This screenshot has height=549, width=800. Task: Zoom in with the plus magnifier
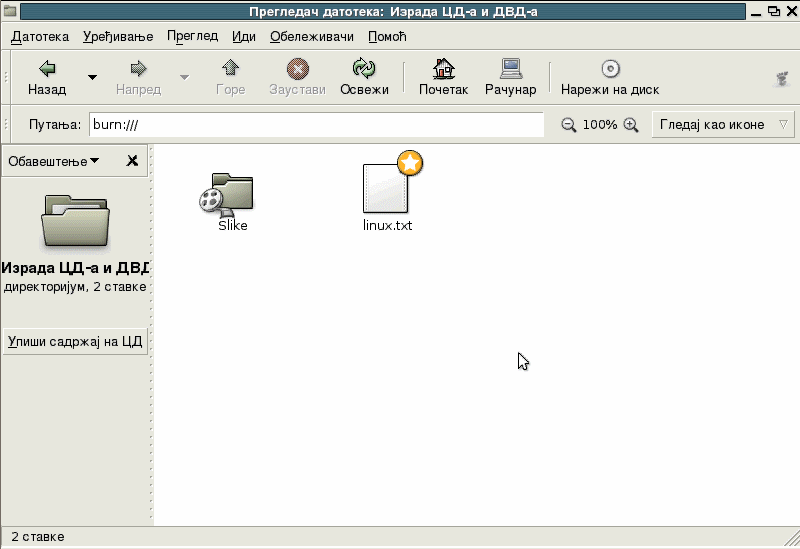(631, 124)
